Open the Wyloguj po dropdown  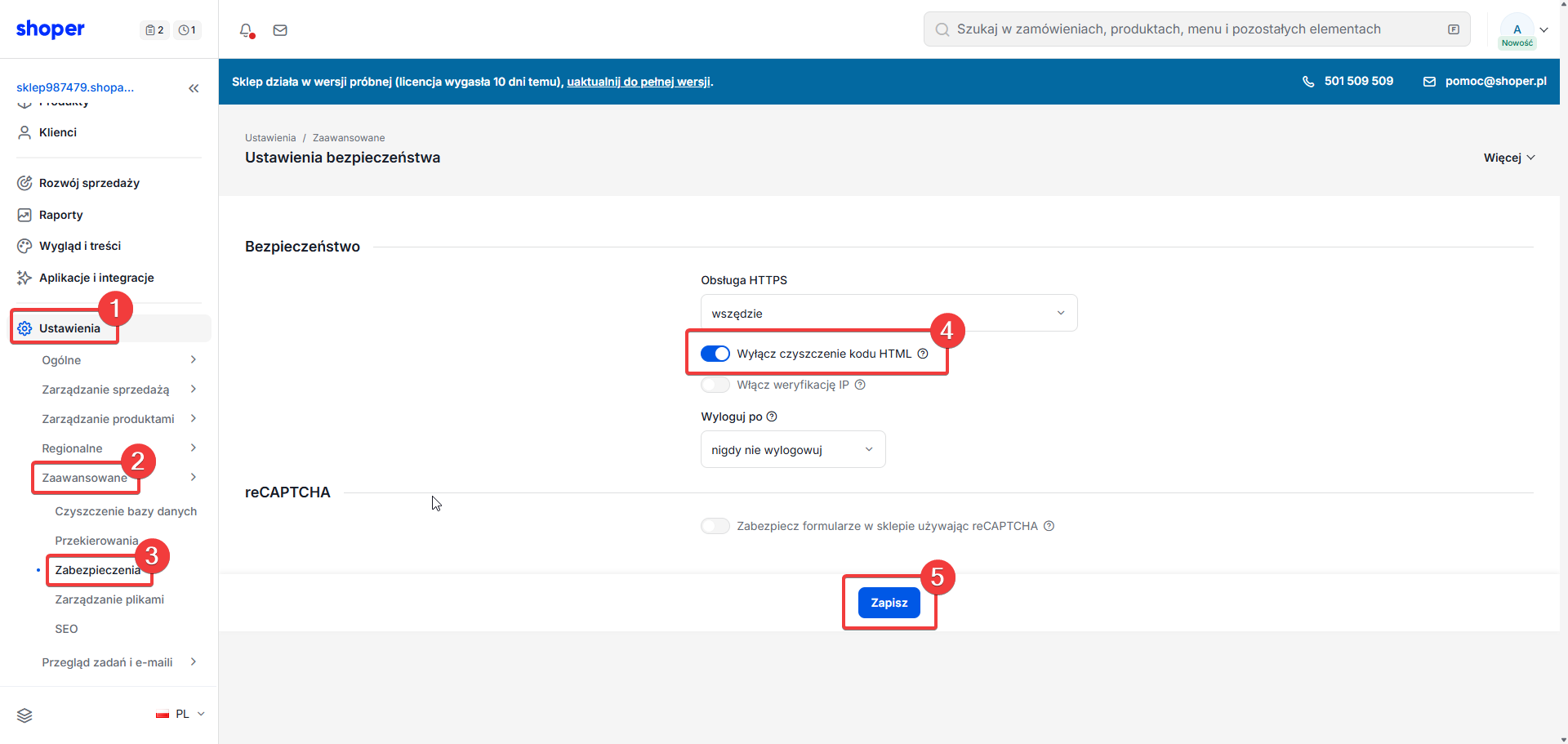pyautogui.click(x=793, y=449)
